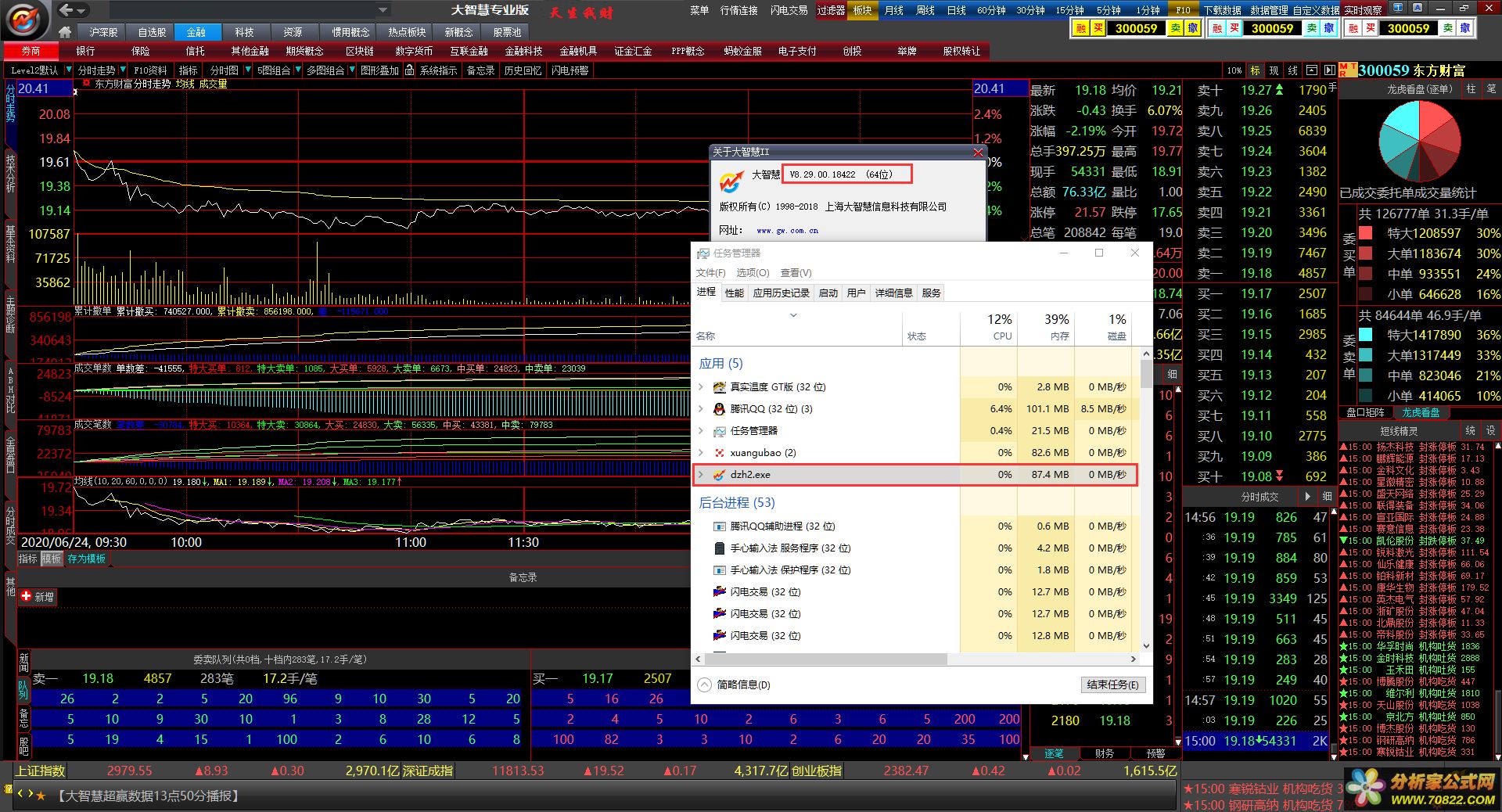Viewport: 1502px width, 812px height.
Task: Click the MTR badge beside 300059
Action: click(x=1347, y=70)
